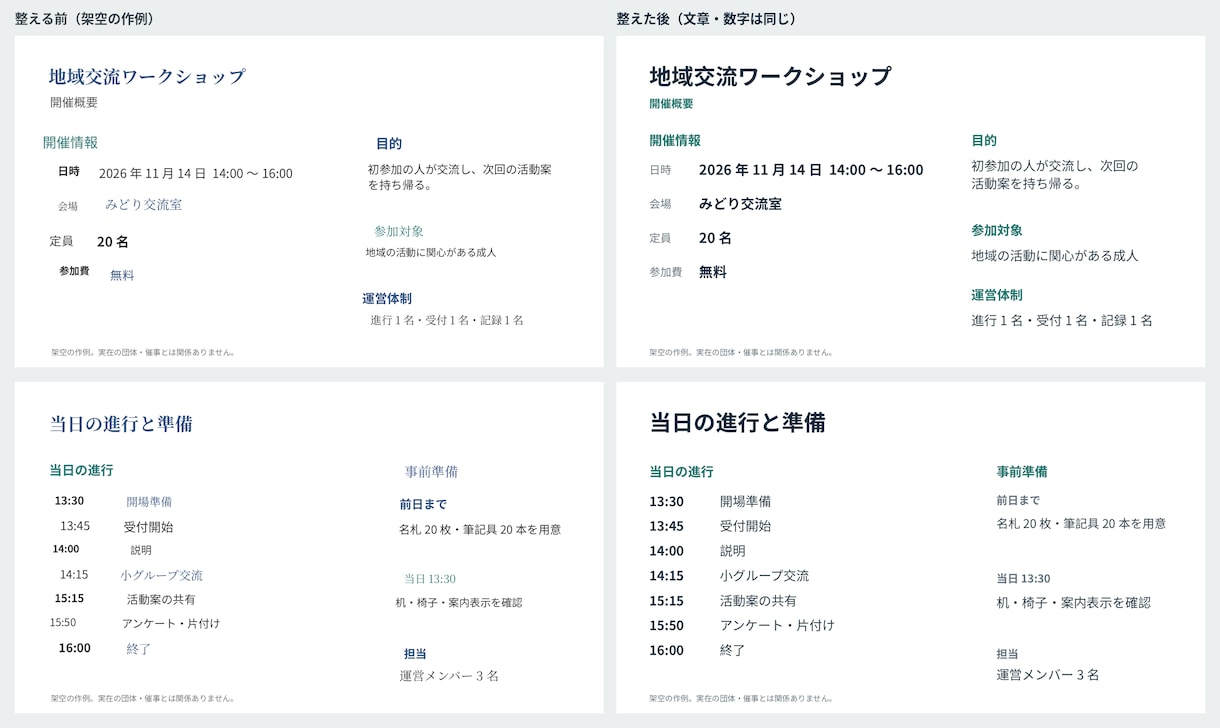Click "名札 20 枚・筆記具 20 本を用意" in 整えた後 slide
Viewport: 1220px width, 728px height.
(1081, 524)
